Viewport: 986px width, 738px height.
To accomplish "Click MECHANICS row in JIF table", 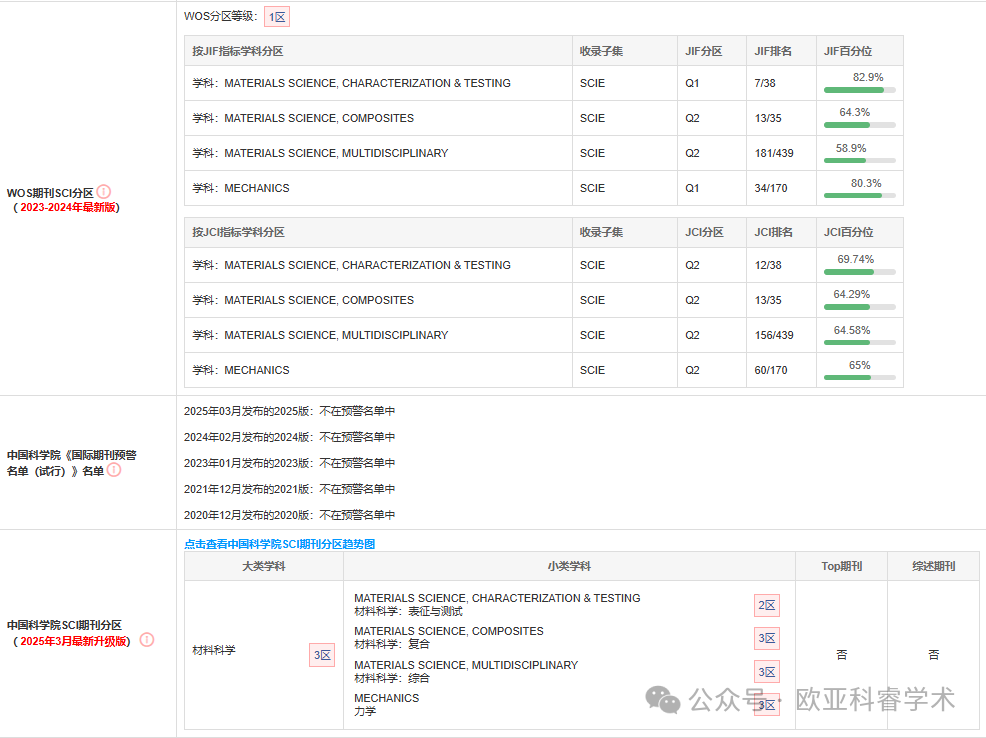I will (544, 188).
